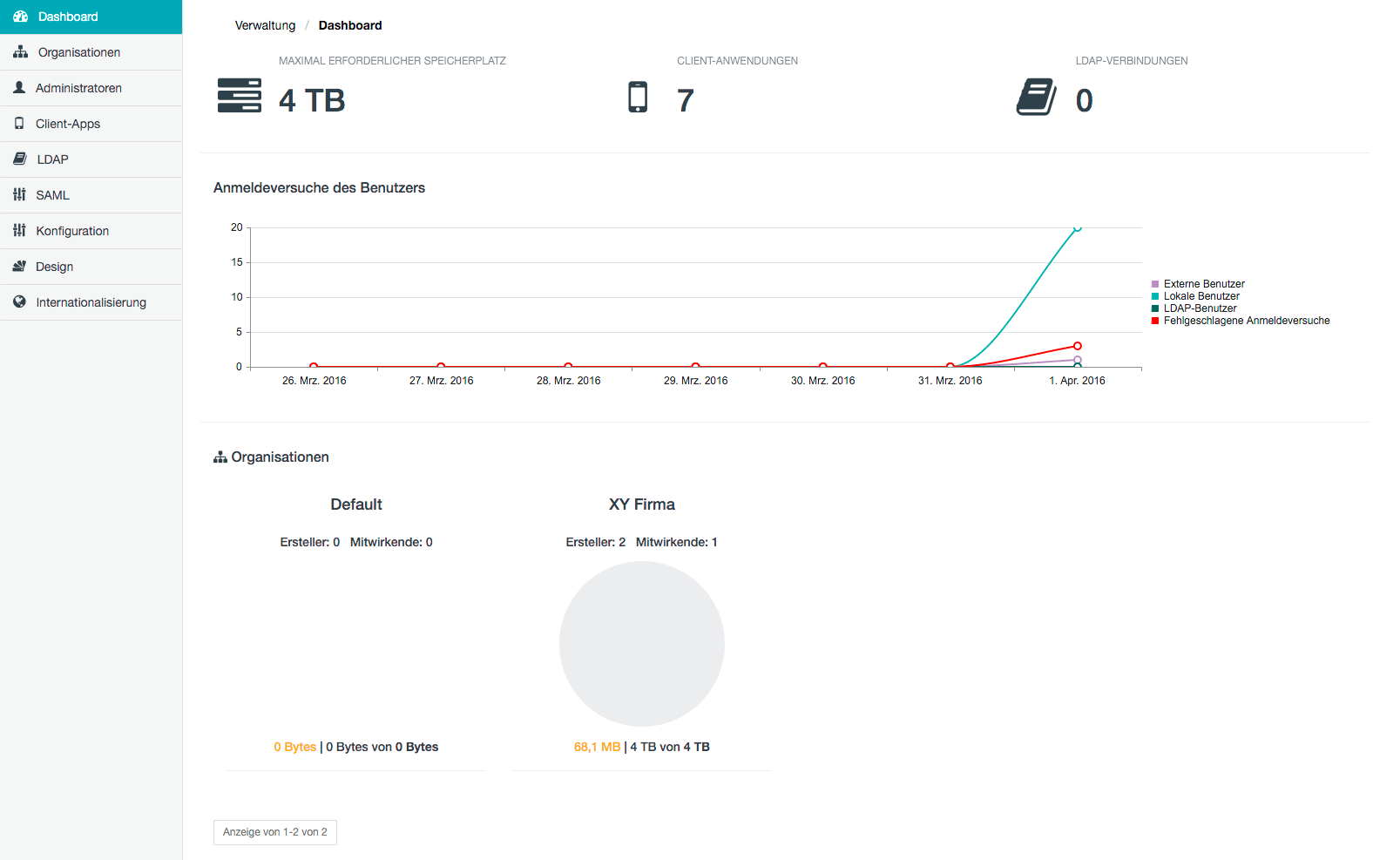This screenshot has width=1400, height=860.
Task: Click the Verwaltung breadcrumb link
Action: pos(265,25)
